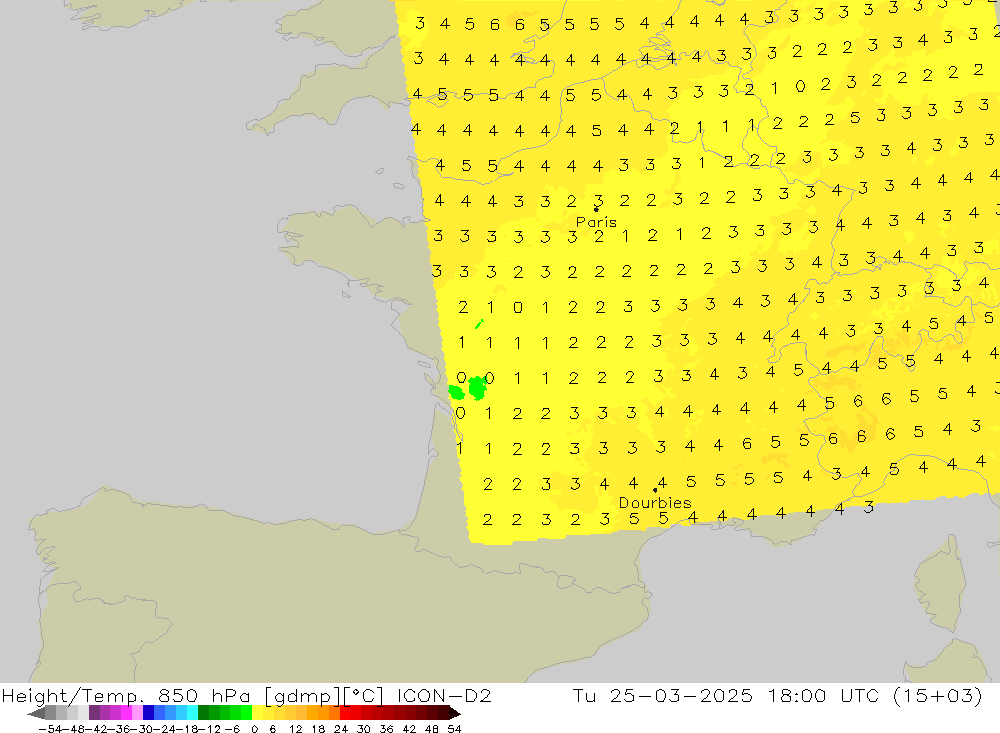This screenshot has height=733, width=1000.
Task: Pick the dark purple swatch in the legend
Action: [94, 713]
